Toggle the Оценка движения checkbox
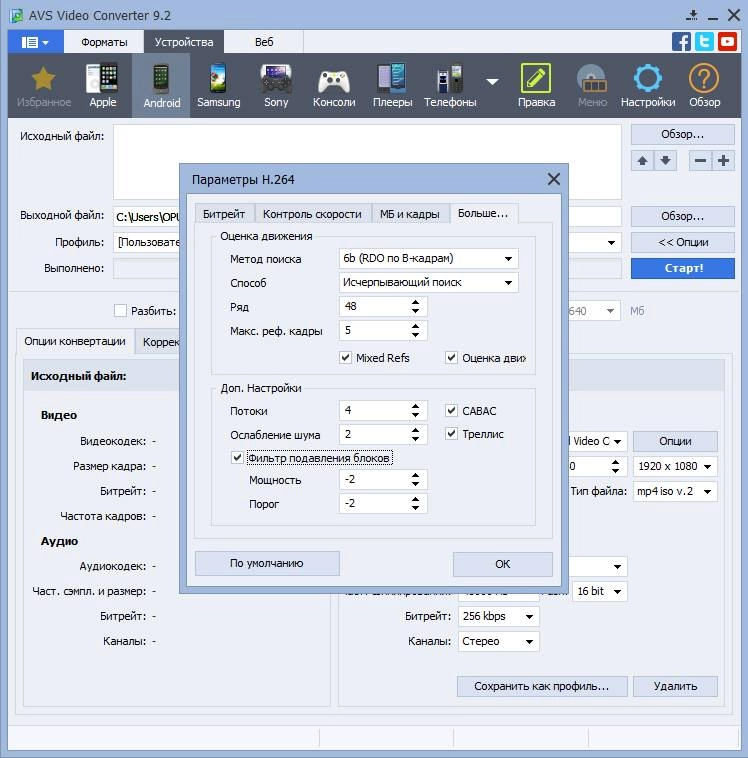 451,358
